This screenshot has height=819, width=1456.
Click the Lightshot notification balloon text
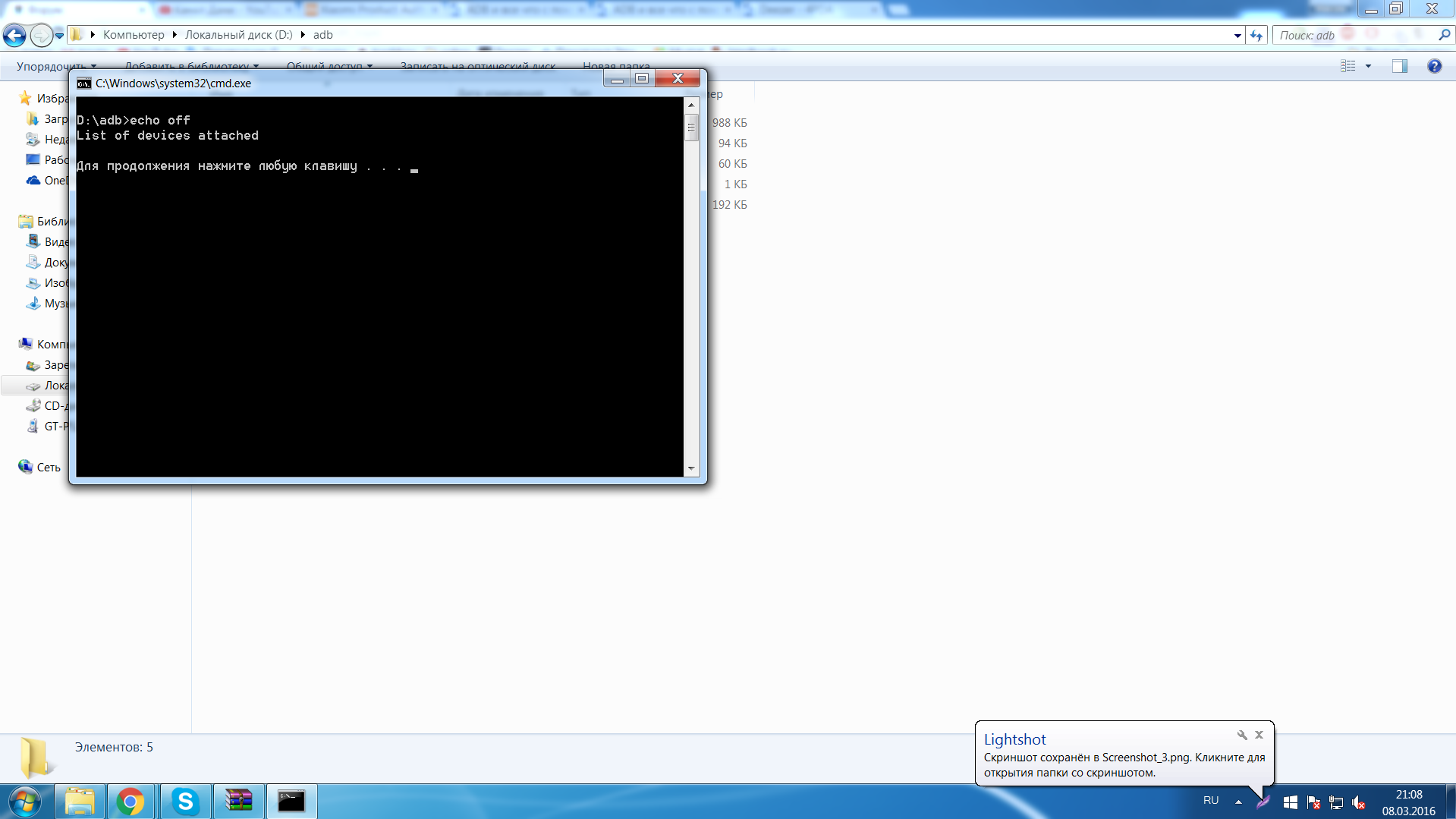point(1124,765)
